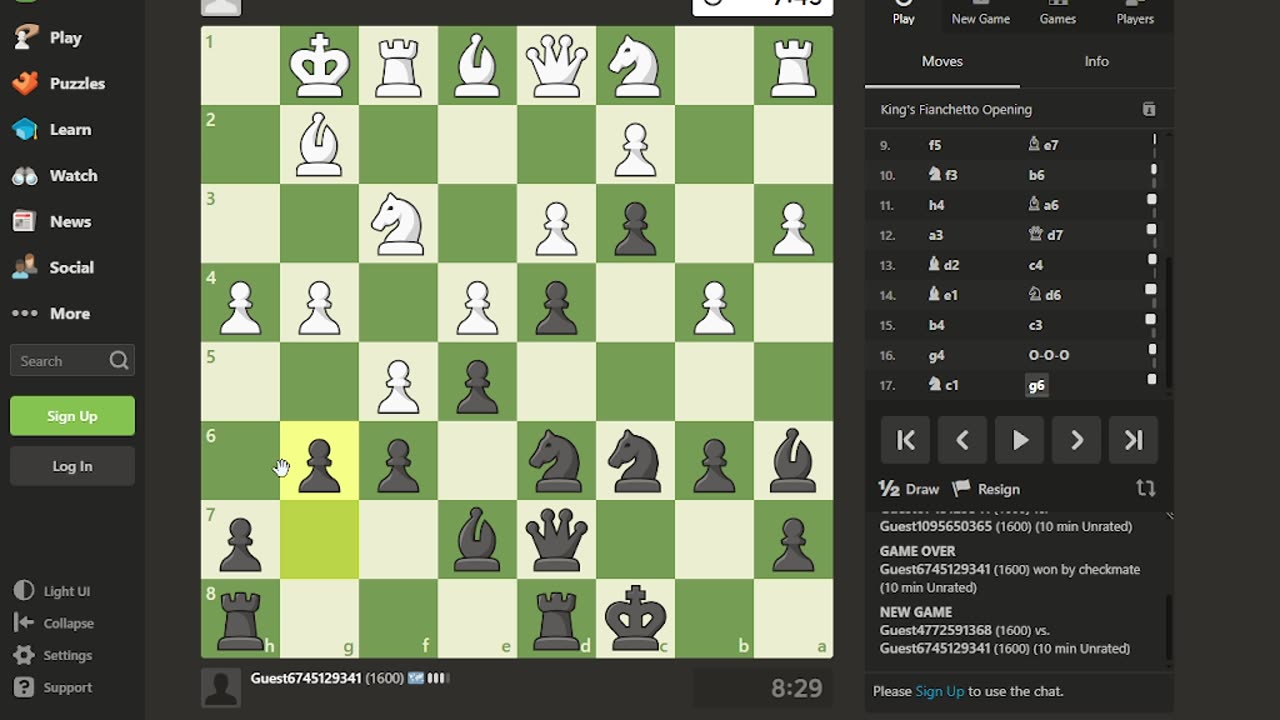Select the Players tab
Image resolution: width=1280 pixels, height=720 pixels.
click(x=1135, y=12)
